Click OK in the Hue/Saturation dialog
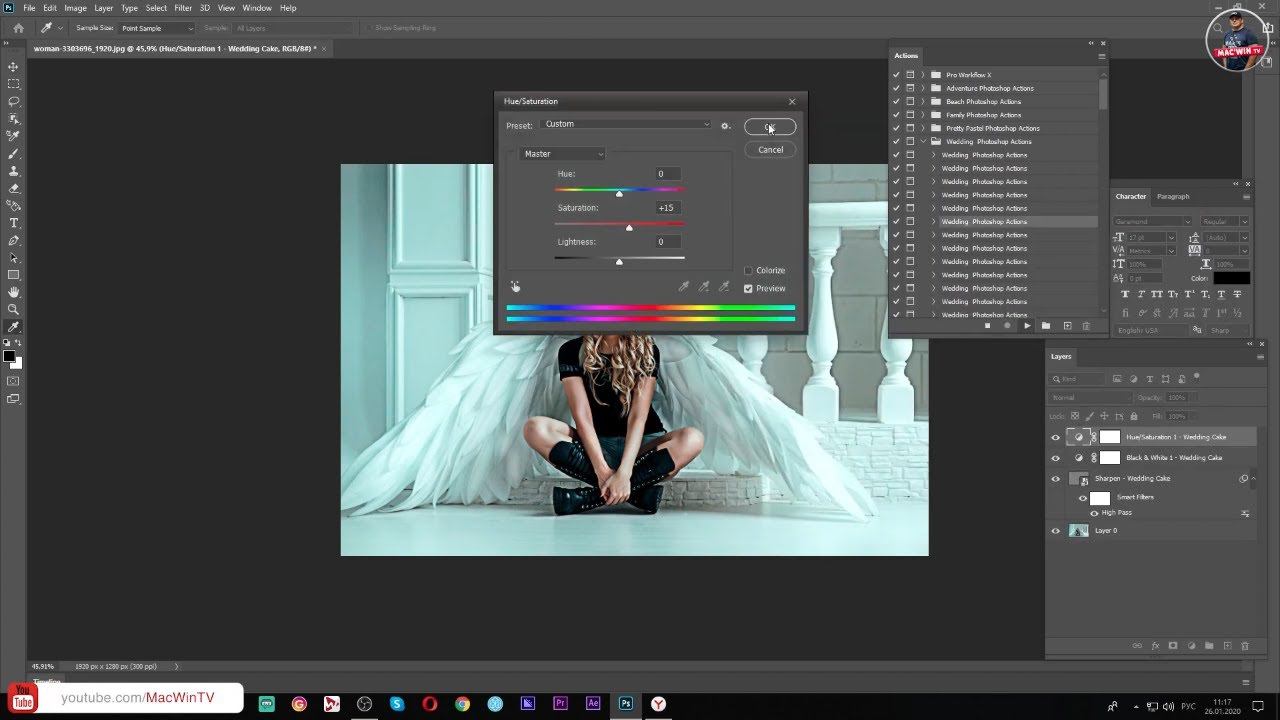The width and height of the screenshot is (1280, 720). click(770, 127)
